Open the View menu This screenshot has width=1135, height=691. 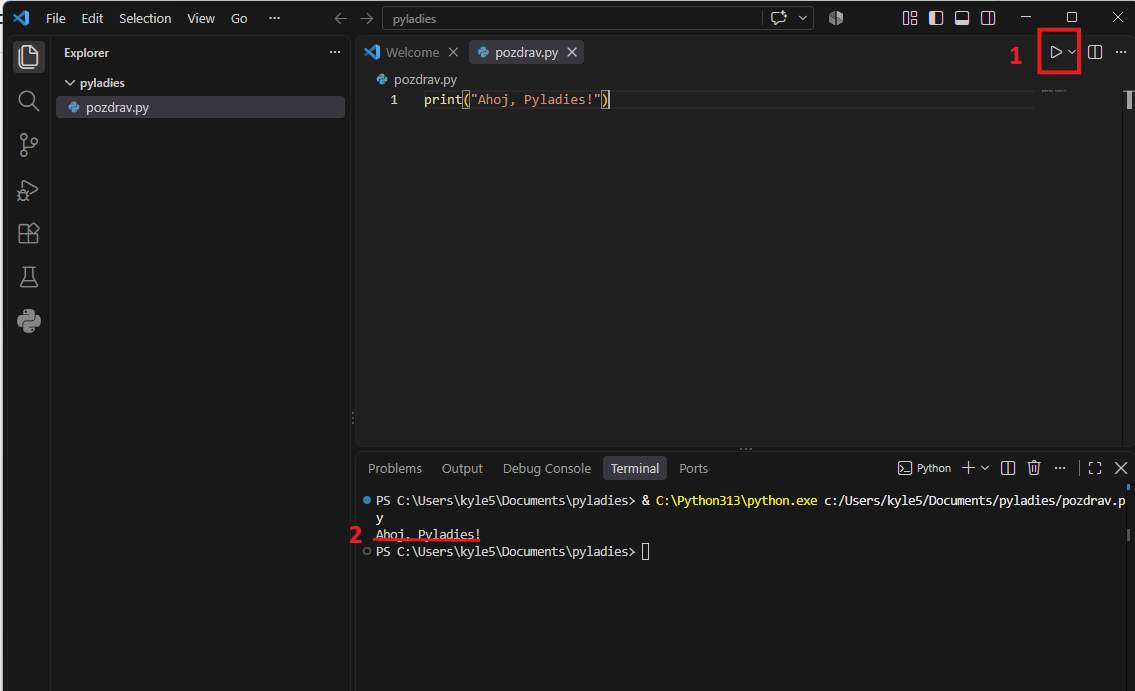click(x=201, y=19)
